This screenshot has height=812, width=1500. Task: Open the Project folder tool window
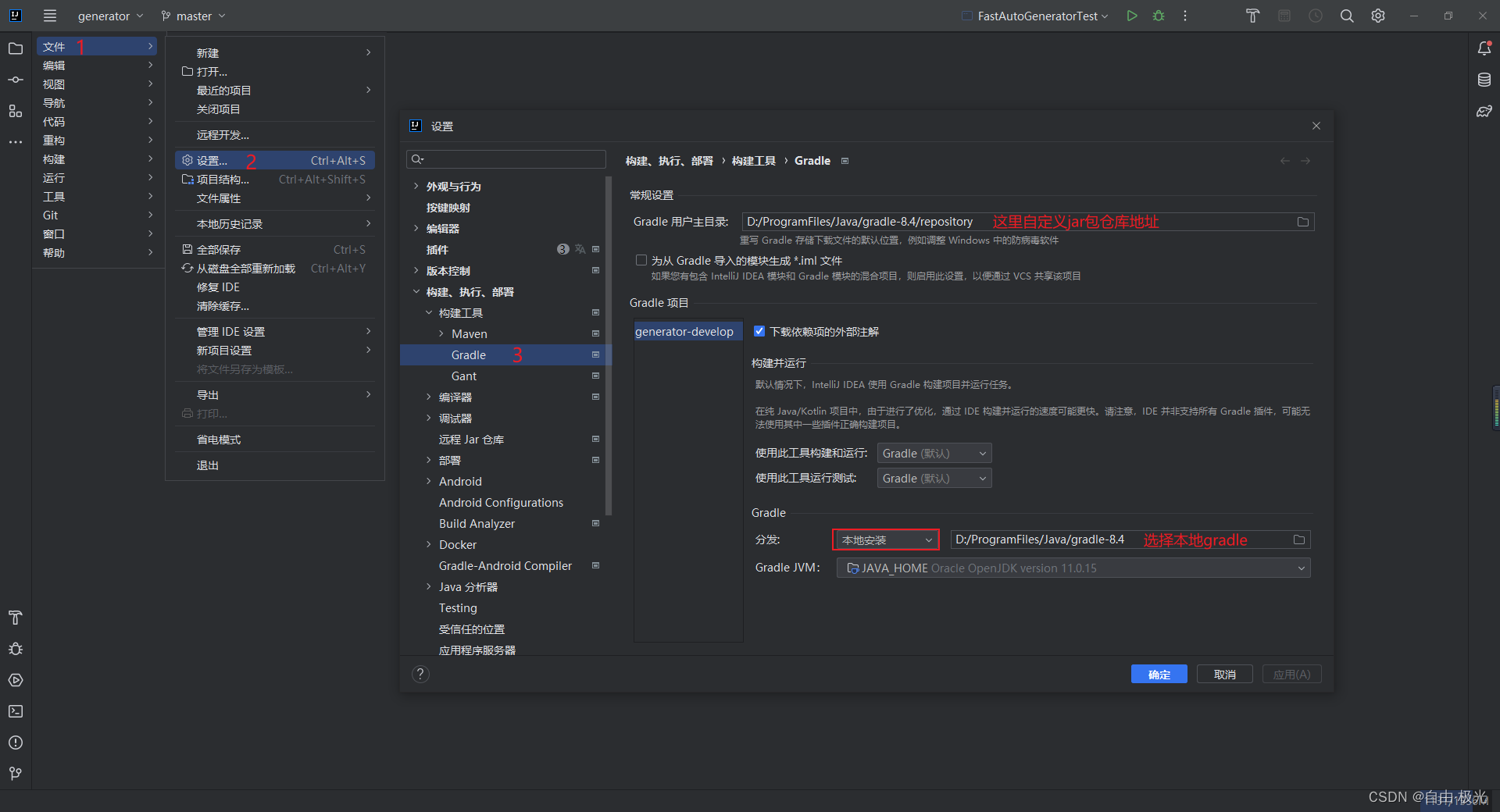click(x=15, y=48)
